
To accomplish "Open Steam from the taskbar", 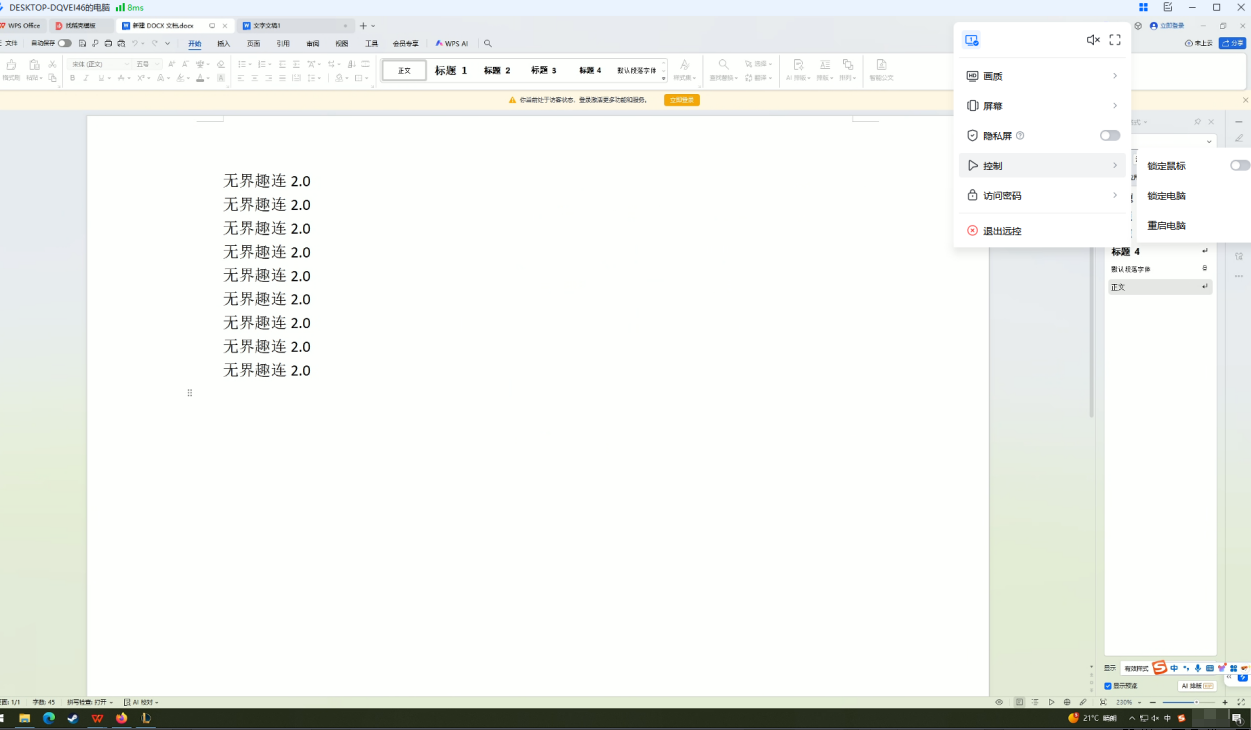I will [x=73, y=718].
